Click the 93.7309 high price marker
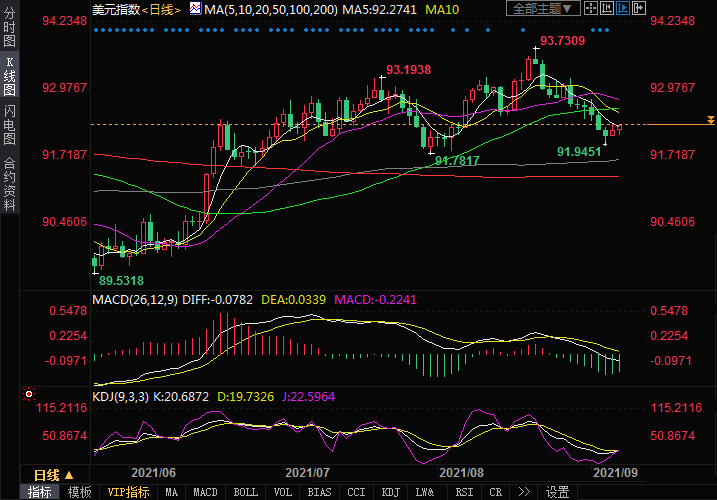 pos(562,41)
